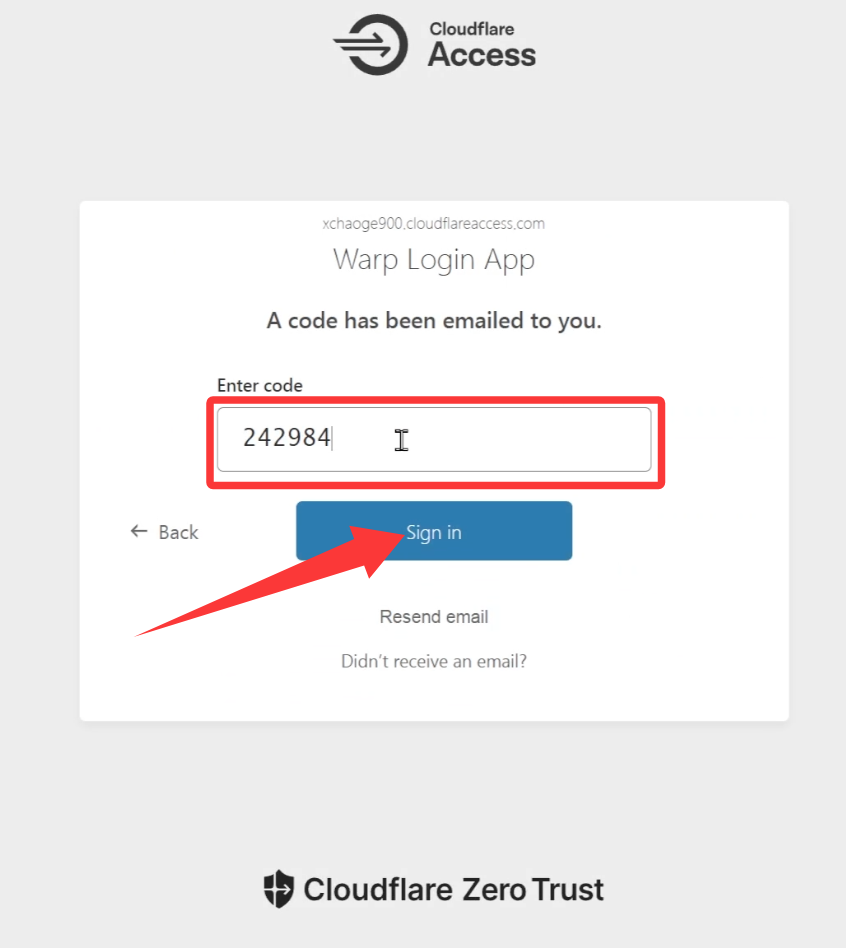The image size is (846, 948).
Task: Click the left arrow icon beside Back
Action: (139, 531)
